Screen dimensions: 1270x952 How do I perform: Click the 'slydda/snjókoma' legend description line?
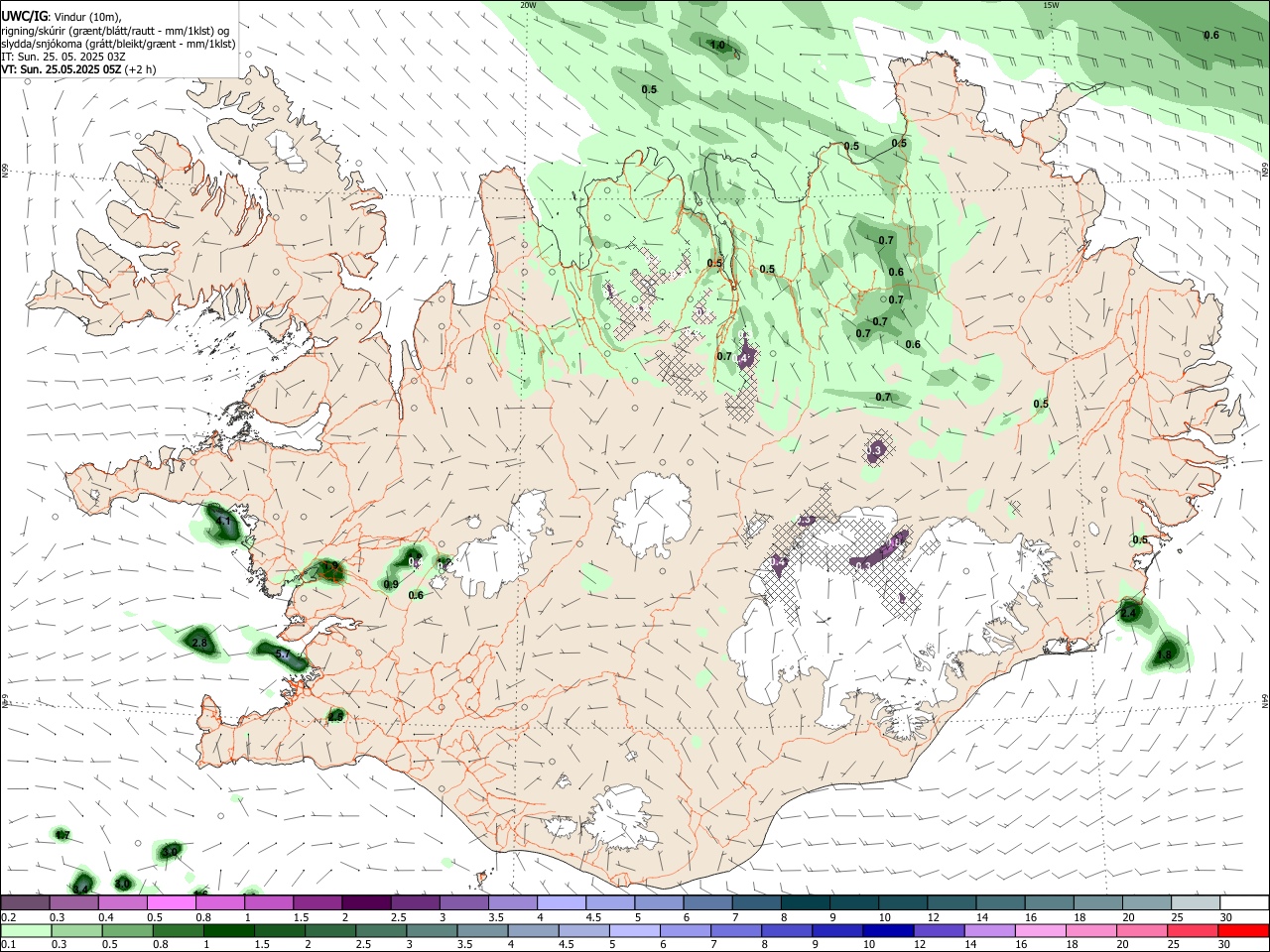tap(118, 43)
